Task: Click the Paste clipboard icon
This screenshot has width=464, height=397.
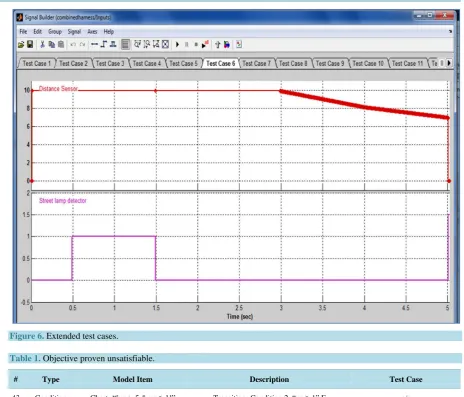Action: (61, 44)
